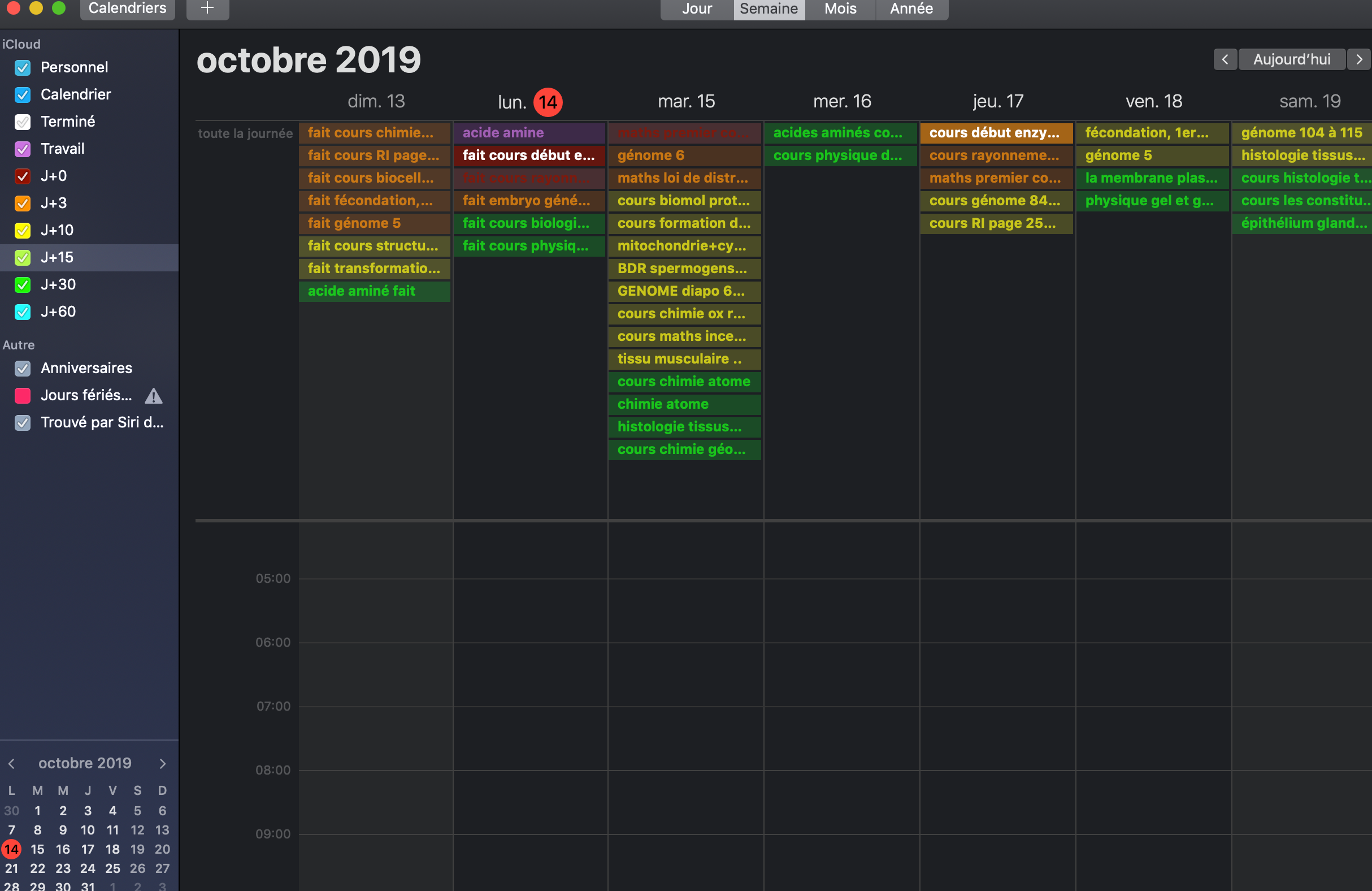Show previous month in mini calendar
The height and width of the screenshot is (891, 1372).
(x=11, y=764)
